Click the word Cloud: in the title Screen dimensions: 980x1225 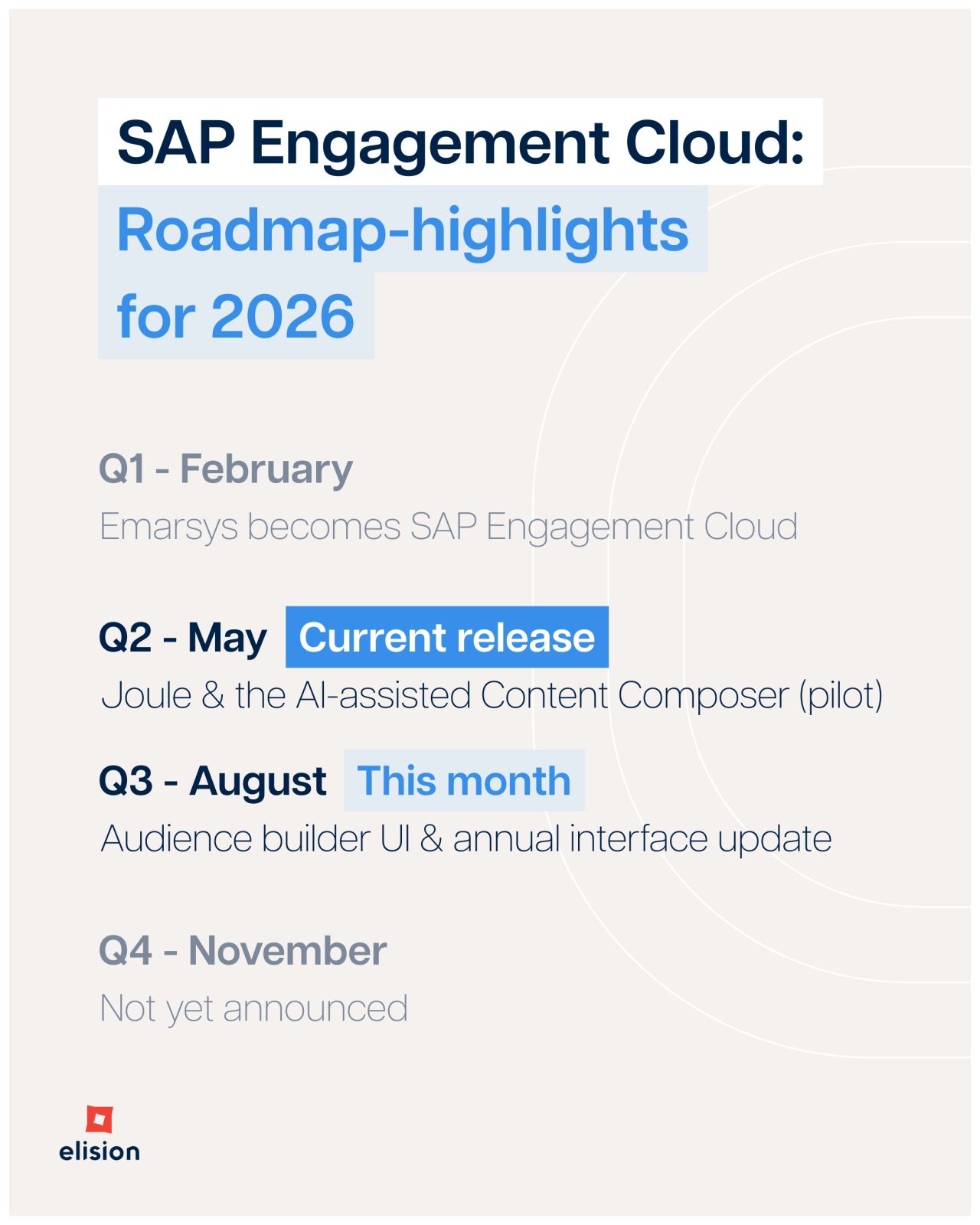click(715, 142)
